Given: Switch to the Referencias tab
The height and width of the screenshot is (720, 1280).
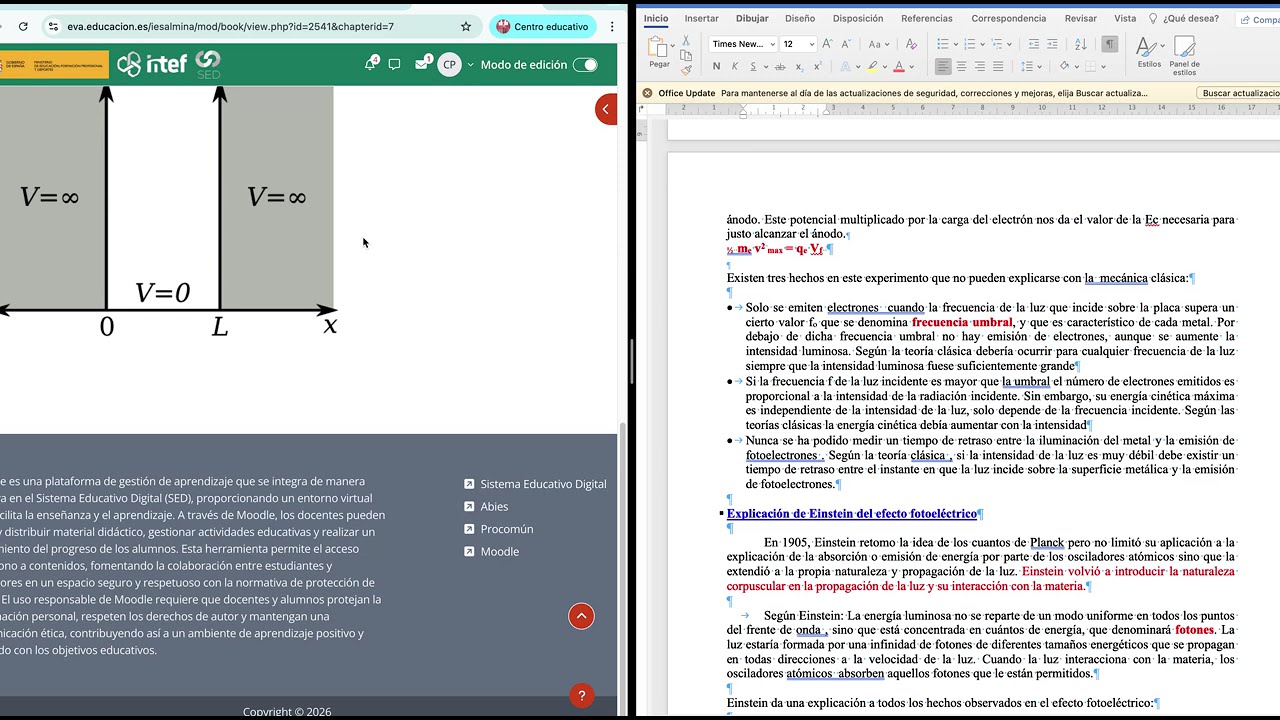Looking at the screenshot, I should [x=927, y=18].
